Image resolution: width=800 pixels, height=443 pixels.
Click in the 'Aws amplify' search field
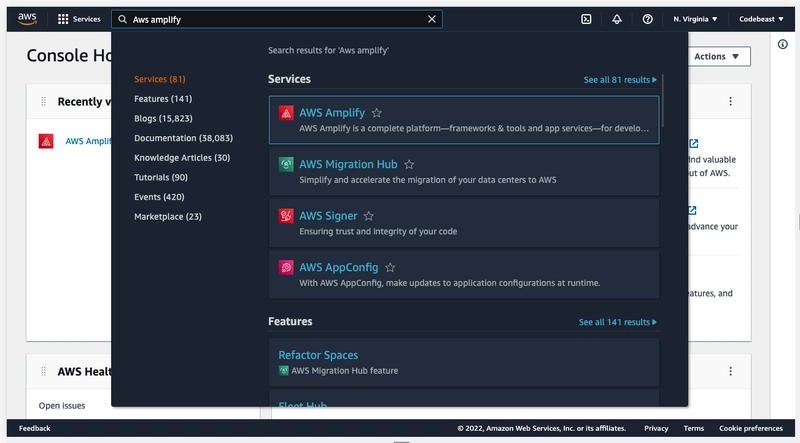pos(277,19)
